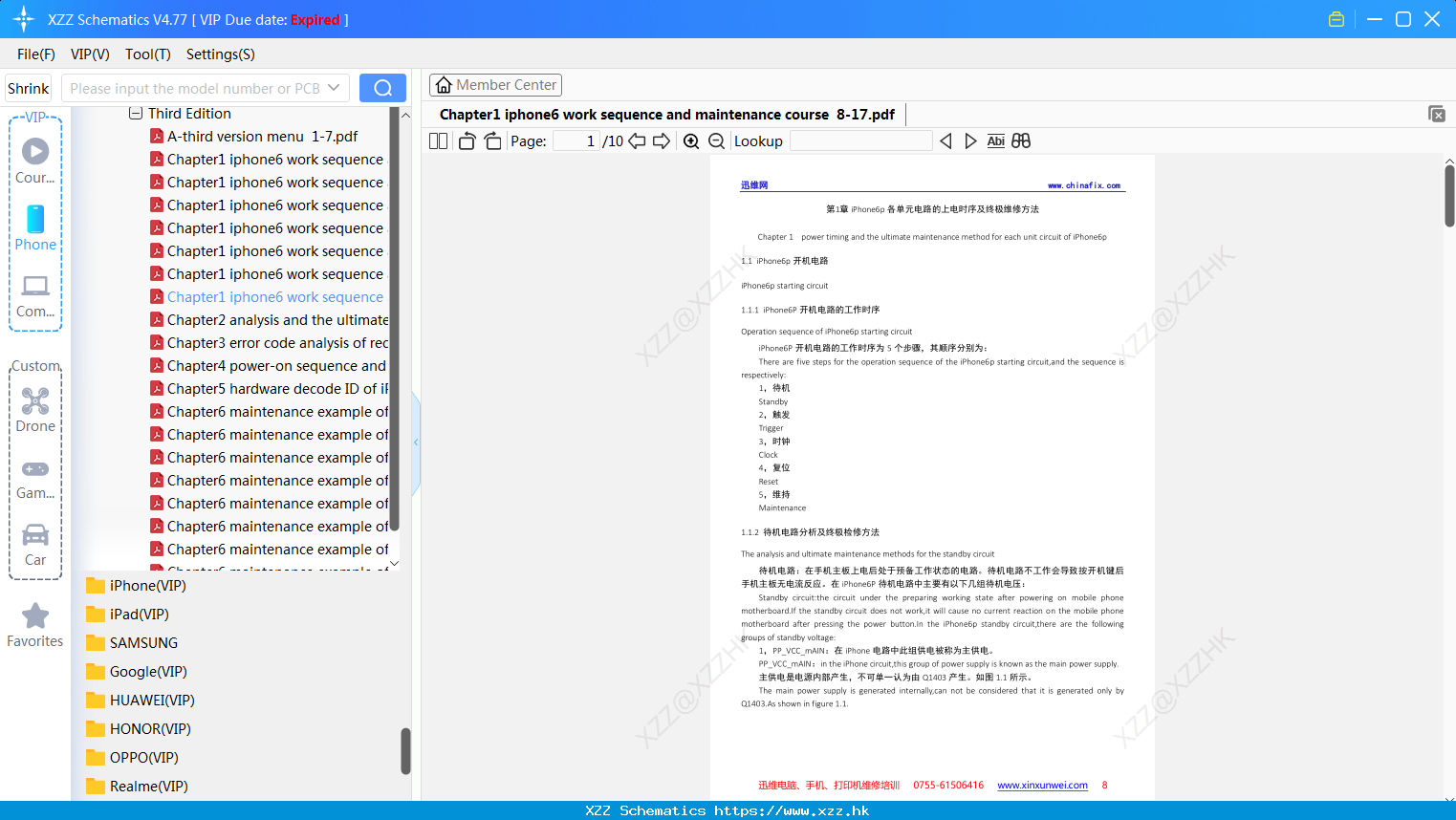Rotate the page counterclockwise

click(x=467, y=141)
